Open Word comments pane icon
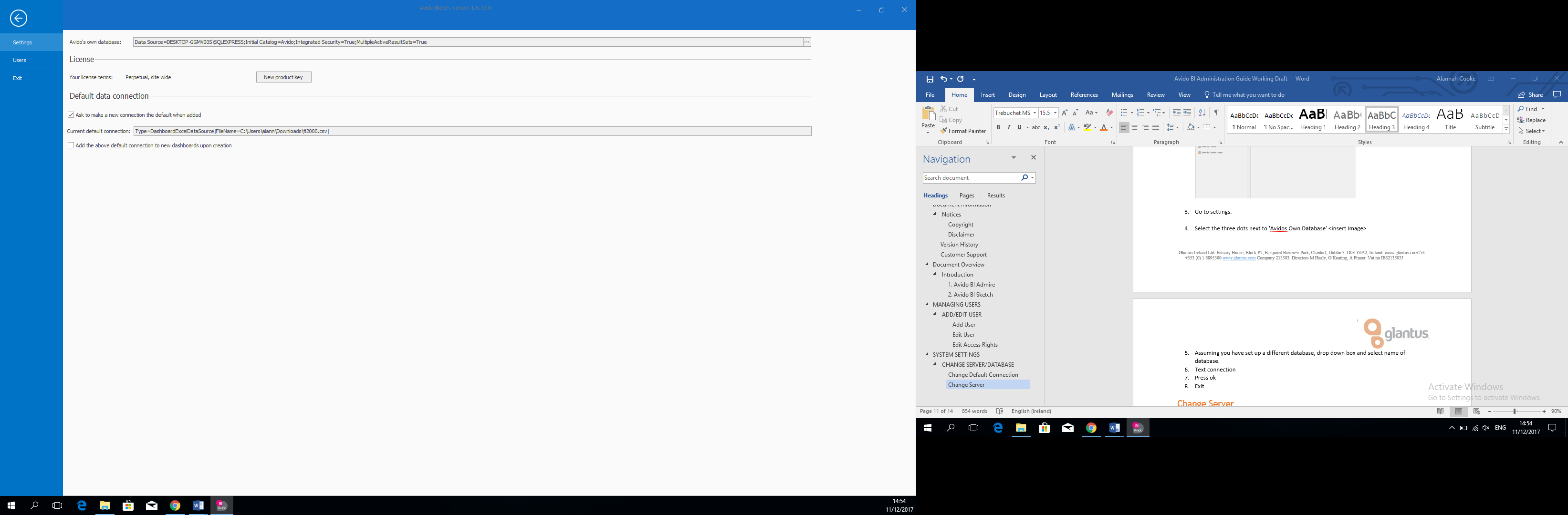This screenshot has height=515, width=1568. (1557, 95)
